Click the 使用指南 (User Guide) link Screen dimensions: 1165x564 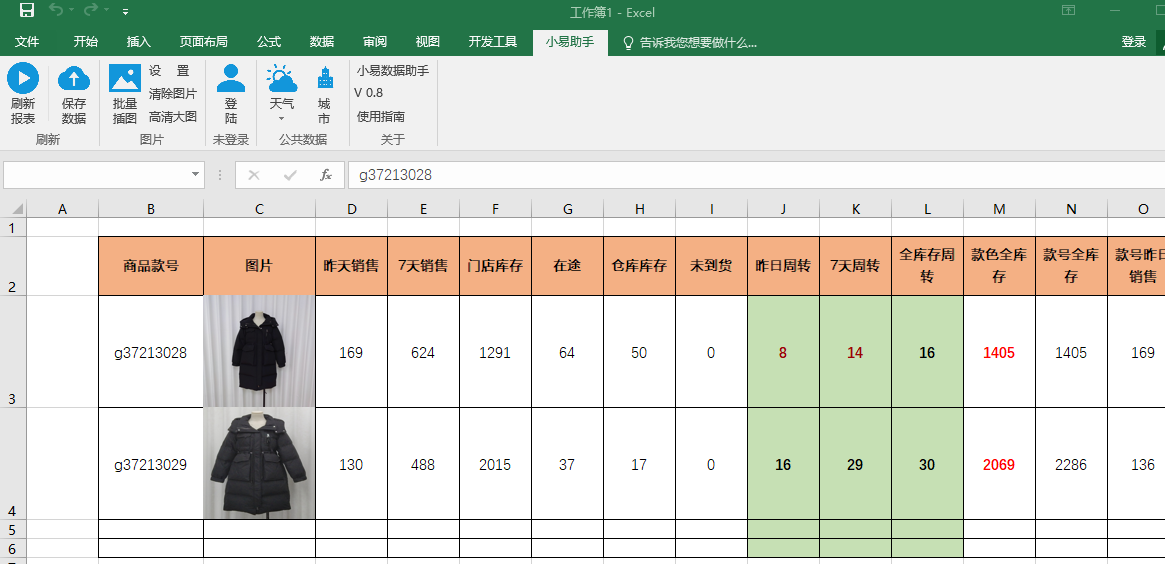pyautogui.click(x=381, y=117)
